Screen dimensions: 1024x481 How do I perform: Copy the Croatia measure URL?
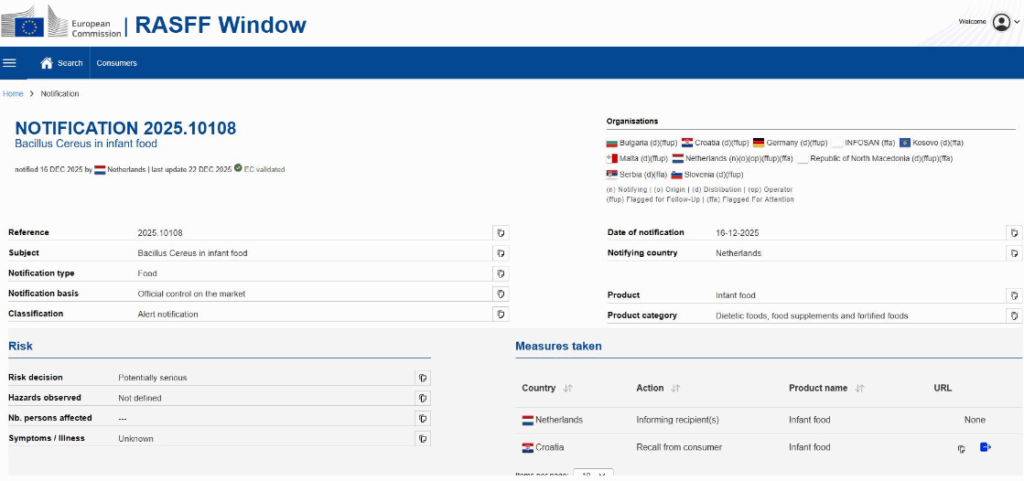click(x=961, y=448)
